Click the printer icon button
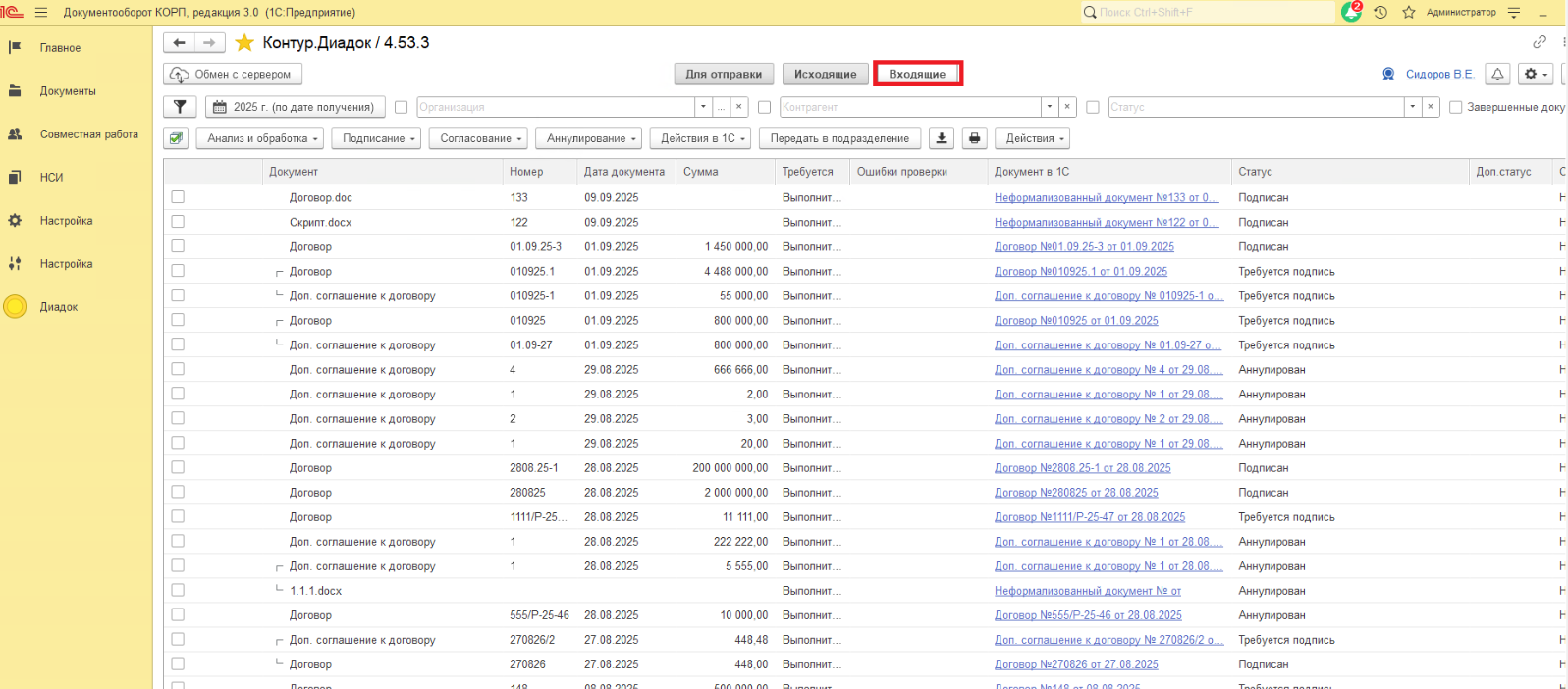Image resolution: width=1568 pixels, height=689 pixels. tap(974, 138)
